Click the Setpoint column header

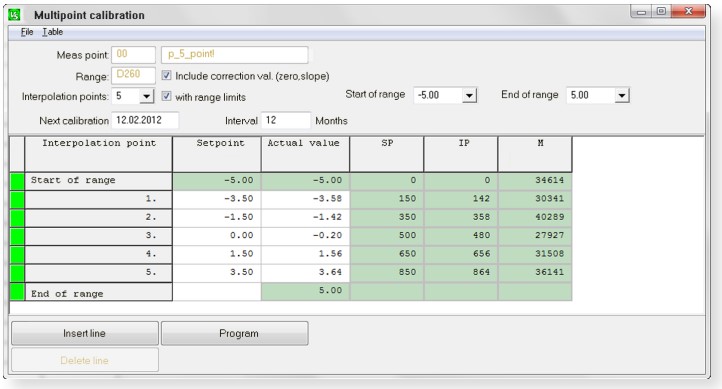[x=217, y=154]
